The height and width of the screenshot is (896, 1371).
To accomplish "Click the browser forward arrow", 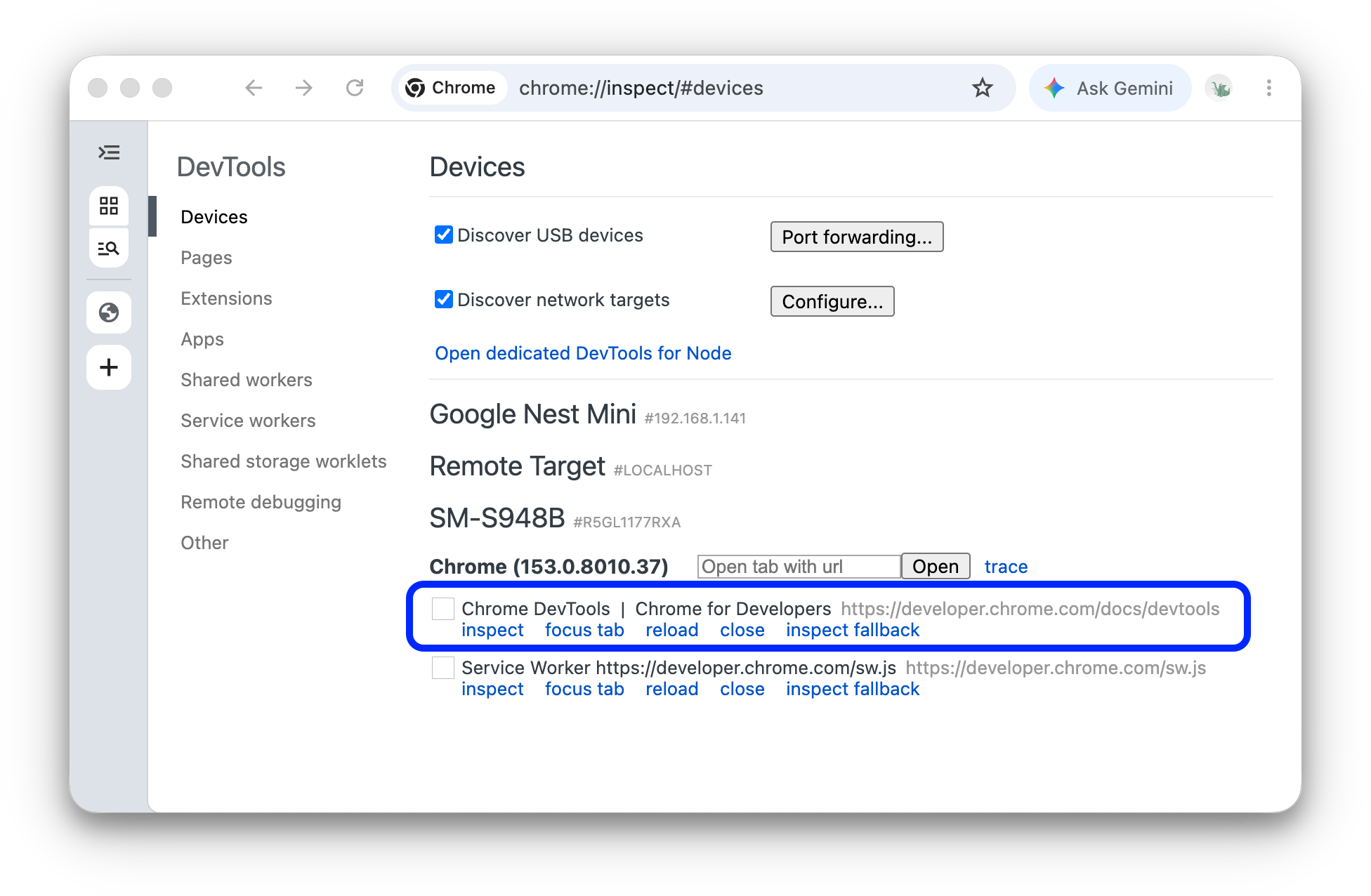I will (304, 88).
